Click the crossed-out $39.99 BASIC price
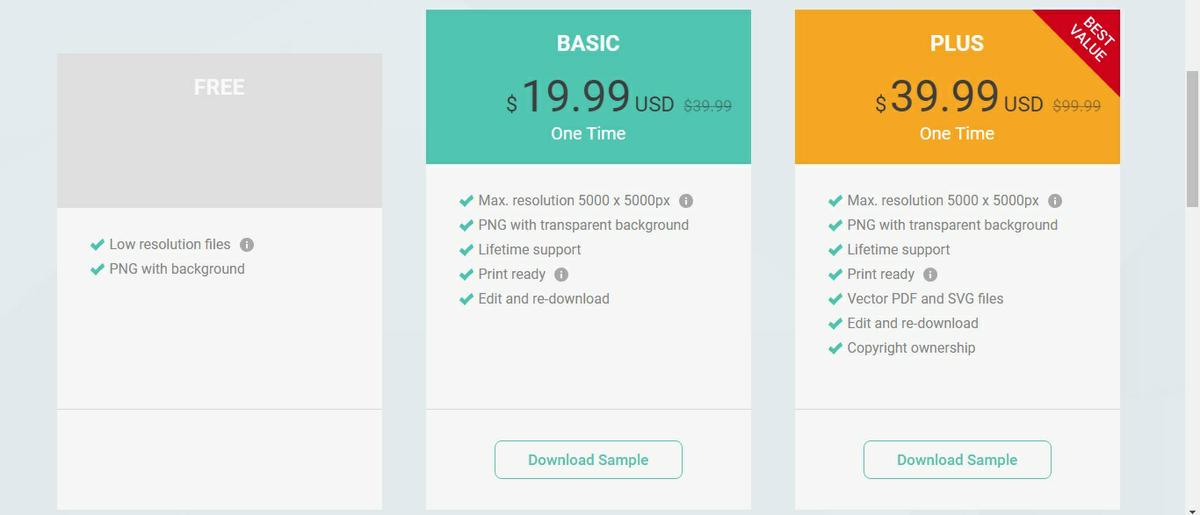 (708, 105)
